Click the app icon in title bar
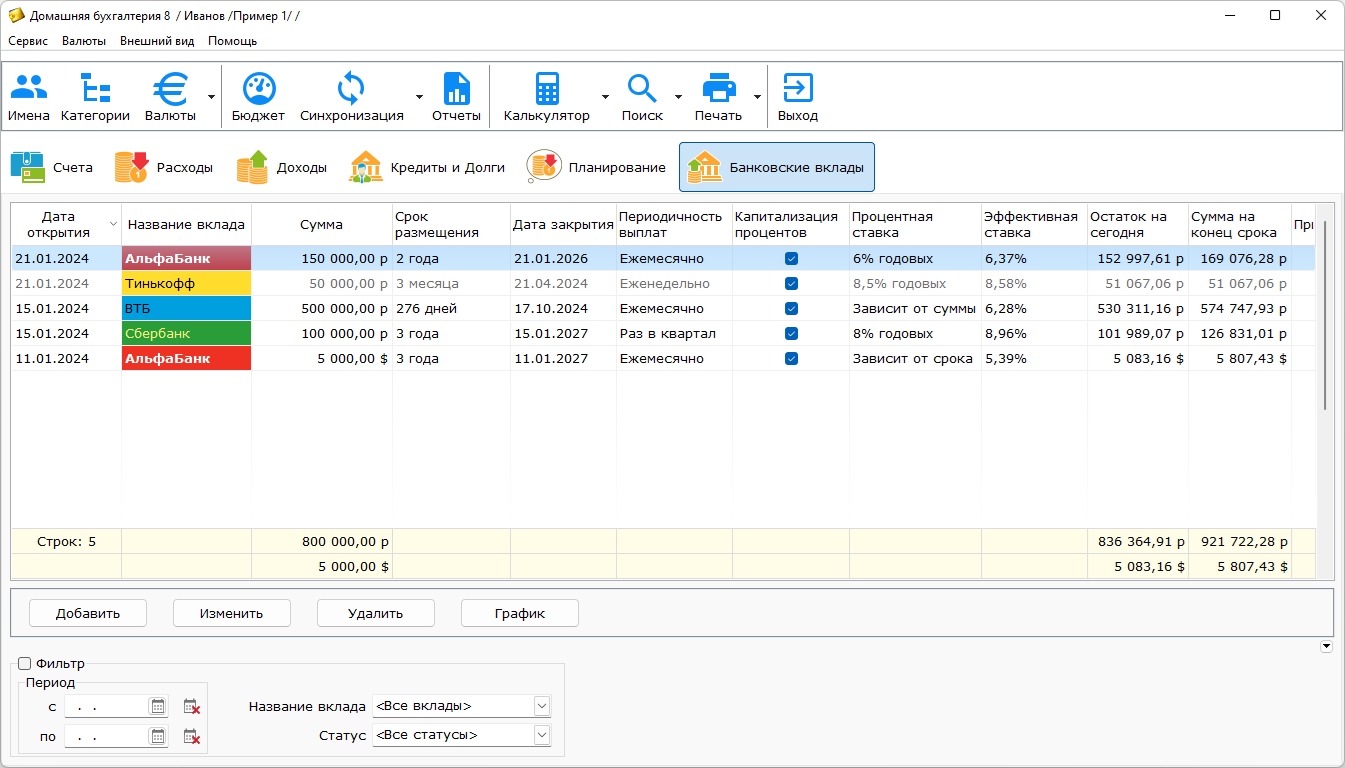1345x768 pixels. (x=17, y=15)
